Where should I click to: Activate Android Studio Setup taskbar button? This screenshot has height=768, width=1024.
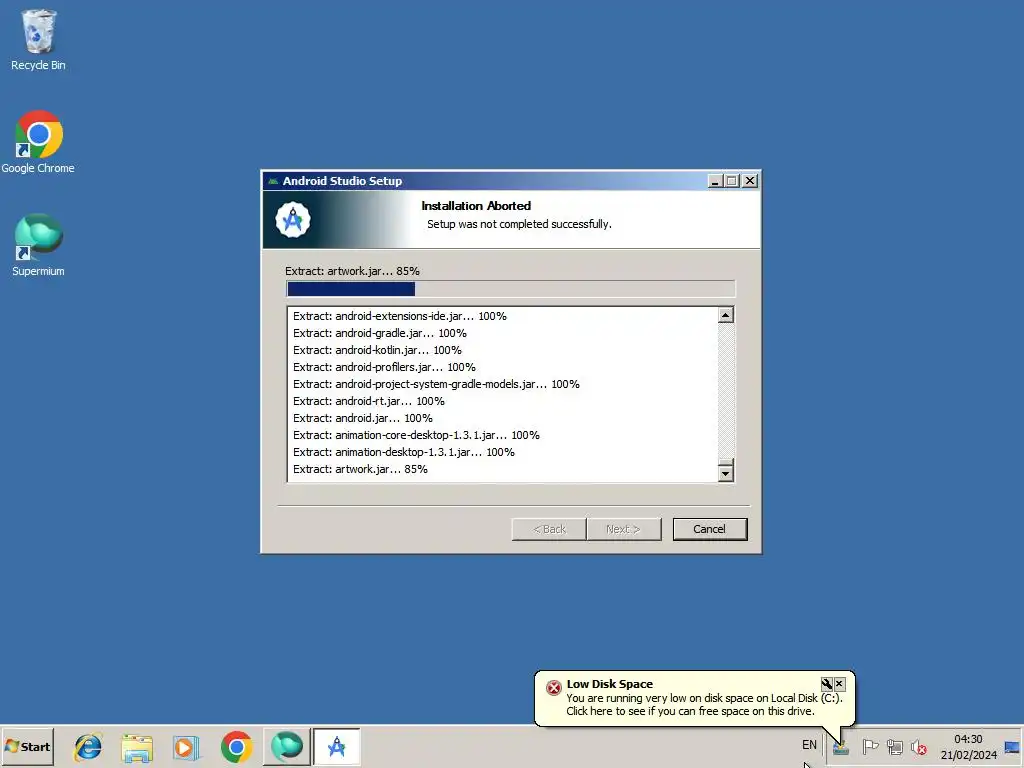(336, 746)
